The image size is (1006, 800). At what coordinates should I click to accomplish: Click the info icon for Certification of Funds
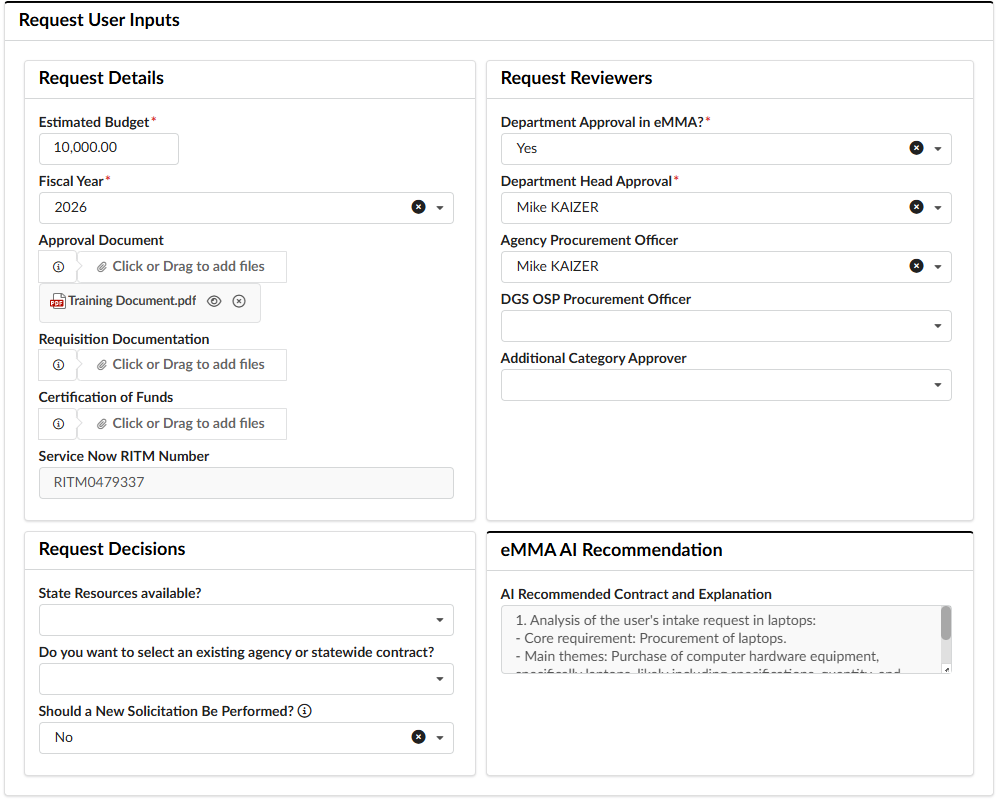58,423
